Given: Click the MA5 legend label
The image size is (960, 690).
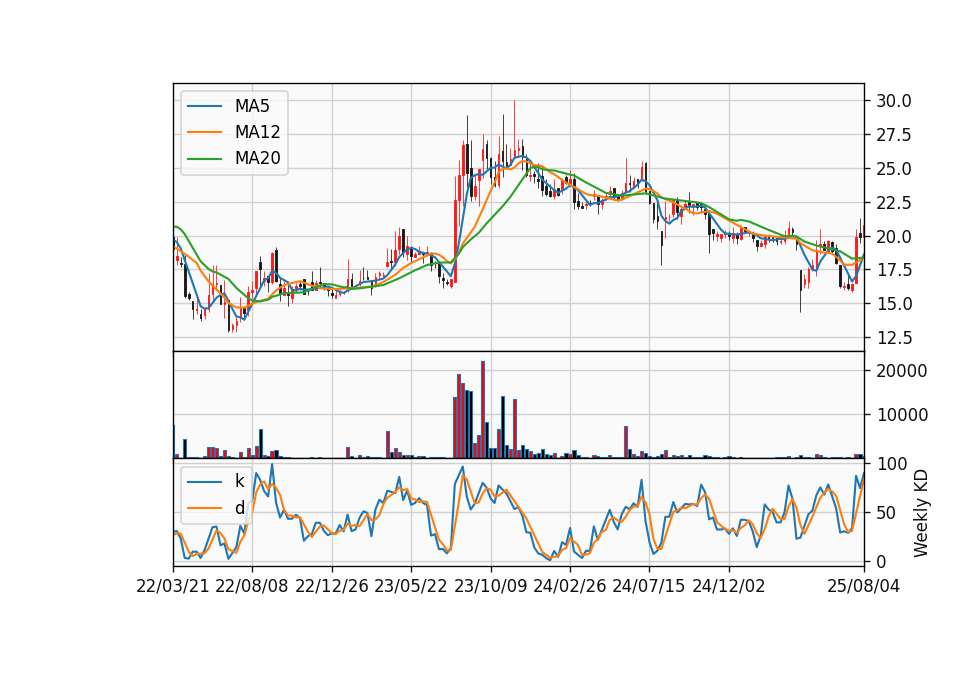Looking at the screenshot, I should (x=252, y=106).
